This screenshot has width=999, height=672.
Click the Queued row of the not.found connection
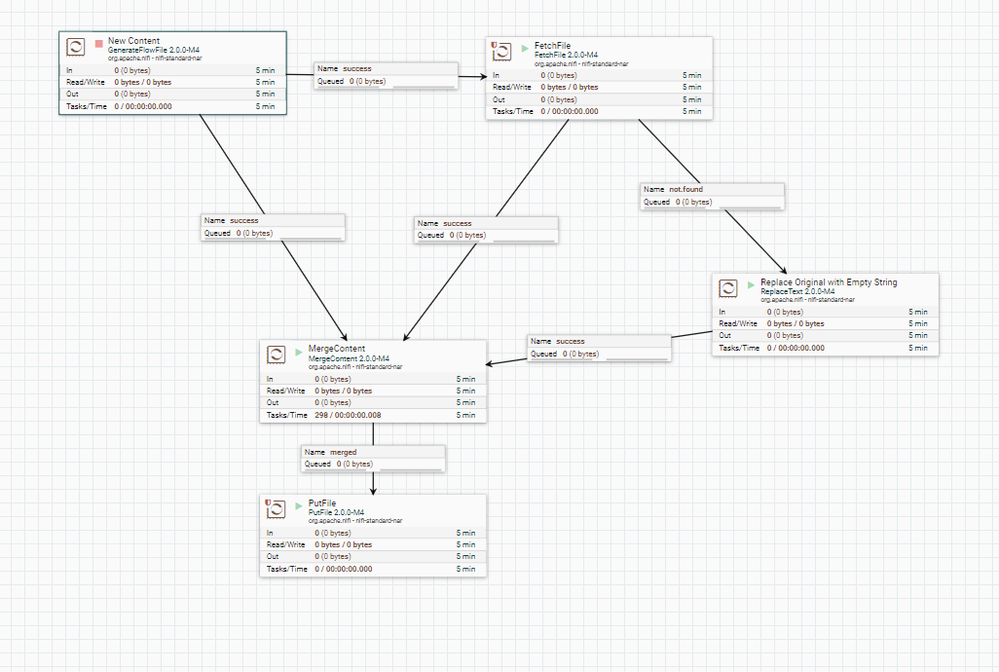712,202
